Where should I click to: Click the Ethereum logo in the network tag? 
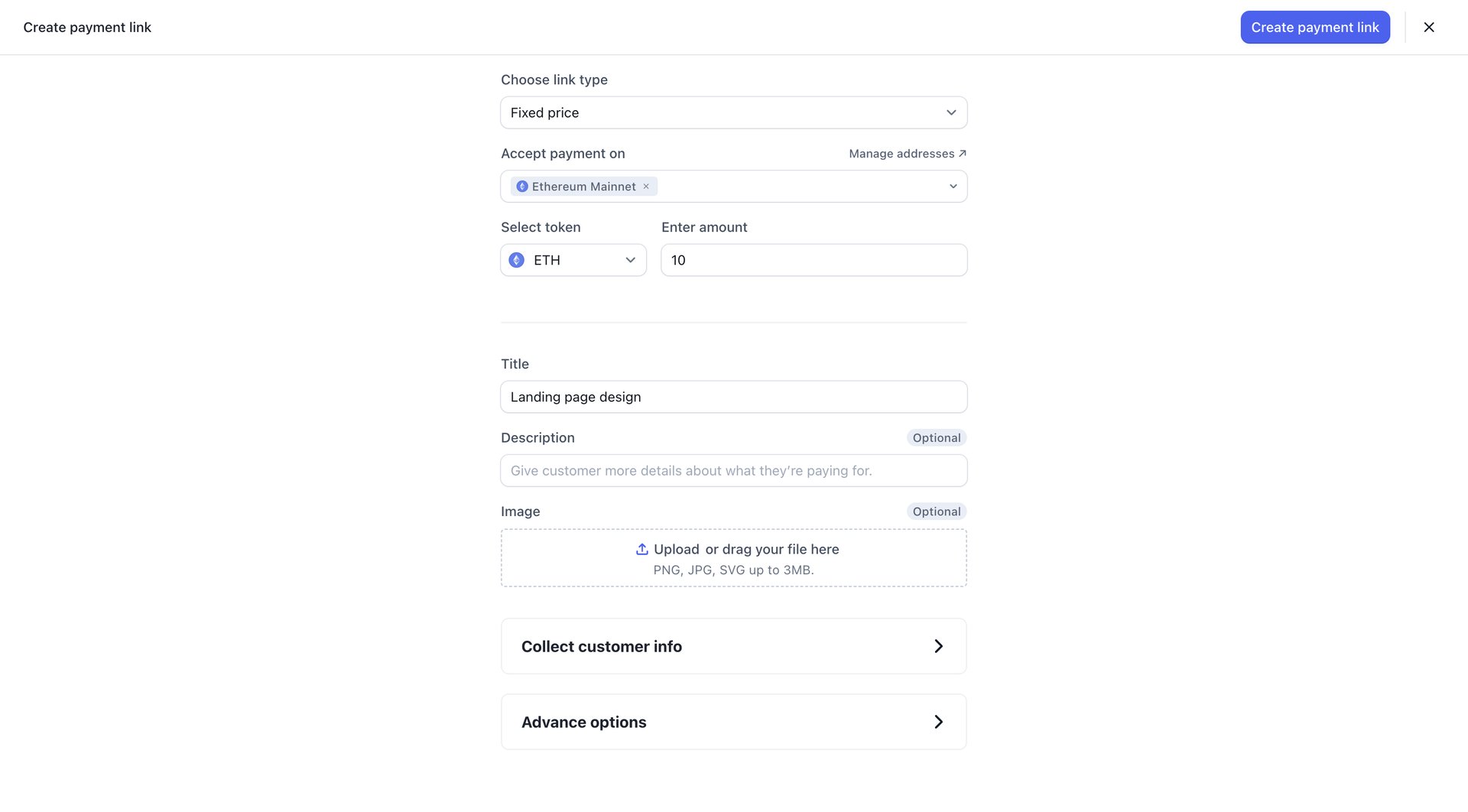(x=522, y=186)
